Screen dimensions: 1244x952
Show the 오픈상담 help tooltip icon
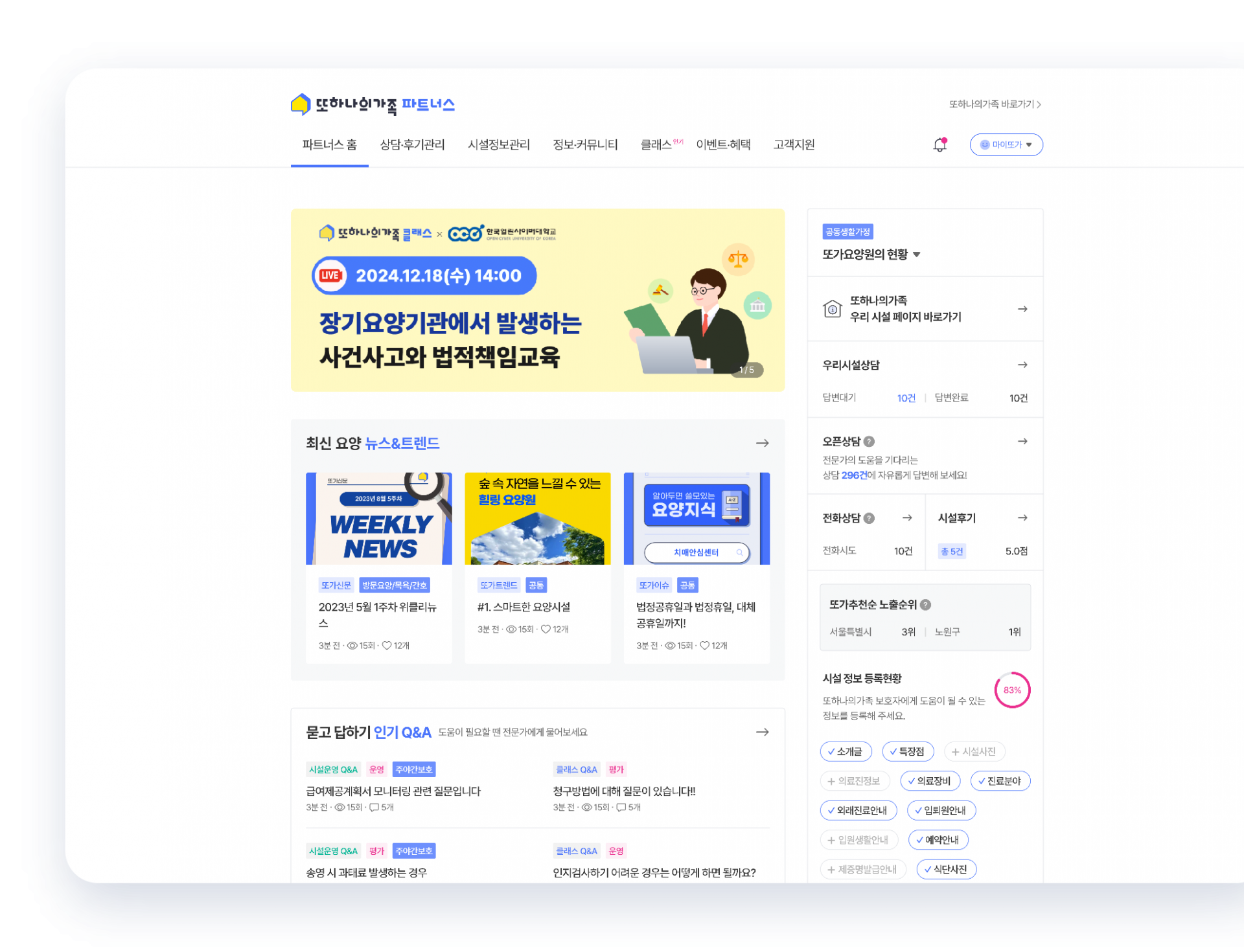tap(869, 441)
